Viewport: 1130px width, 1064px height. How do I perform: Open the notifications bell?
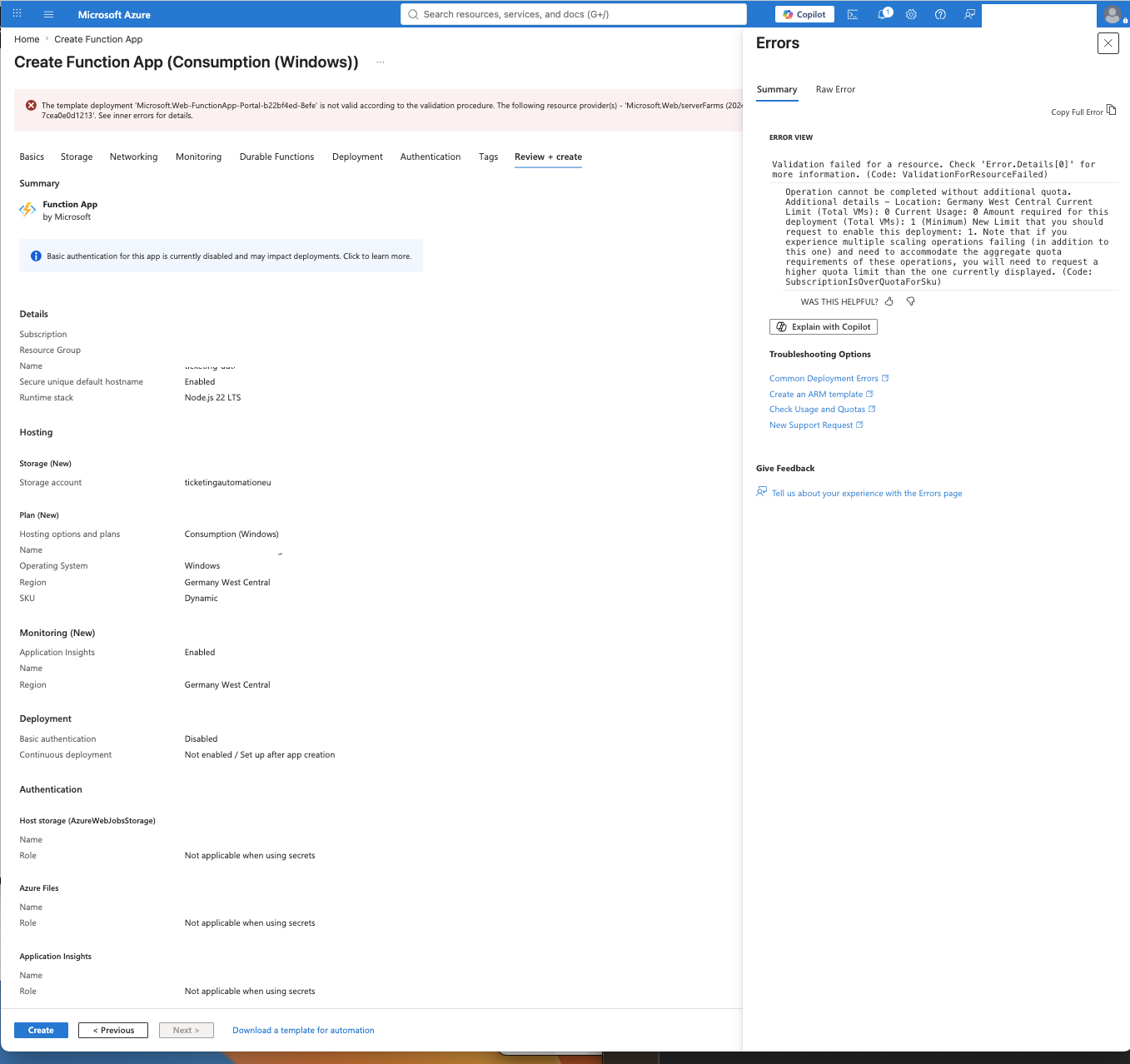(884, 14)
